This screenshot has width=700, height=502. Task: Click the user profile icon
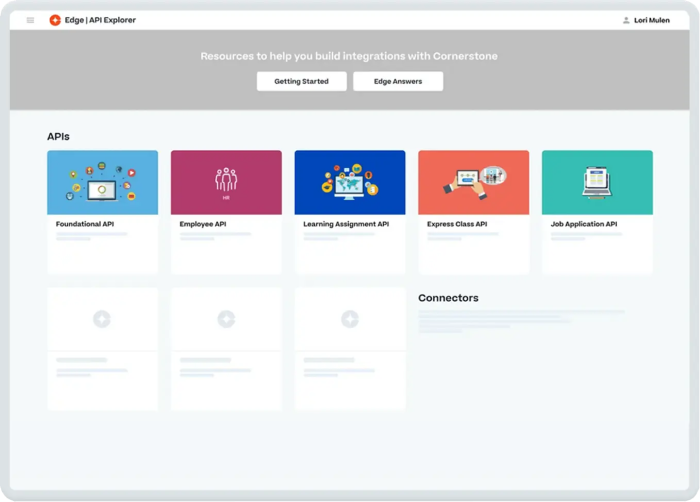click(x=626, y=20)
